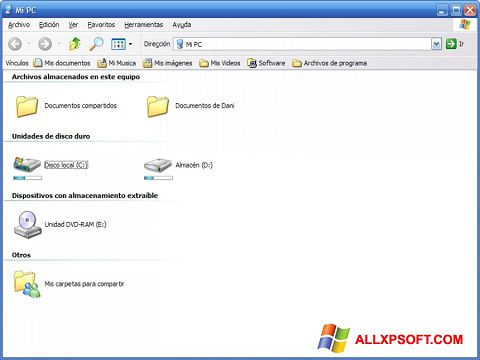Click the Archivos almacenados en este equipo header
Viewport: 480px width, 360px height.
[x=76, y=77]
